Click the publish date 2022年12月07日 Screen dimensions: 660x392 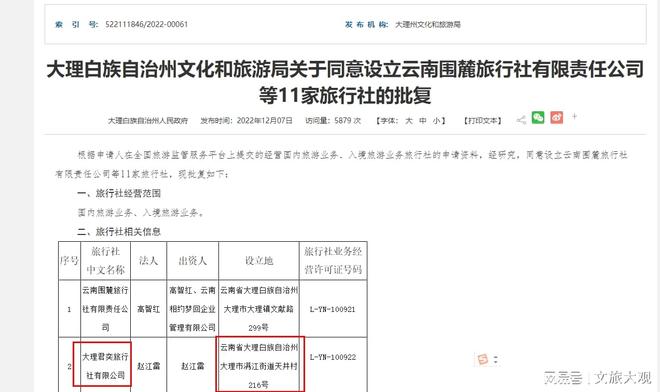click(265, 121)
